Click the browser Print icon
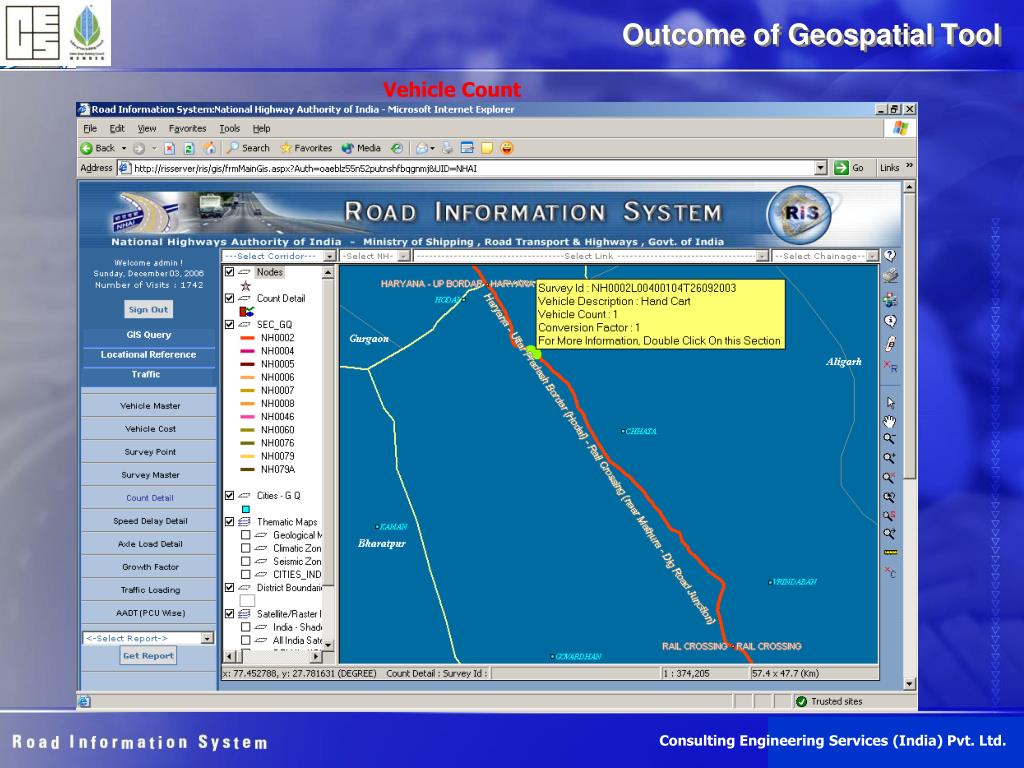This screenshot has height=768, width=1024. [x=447, y=148]
